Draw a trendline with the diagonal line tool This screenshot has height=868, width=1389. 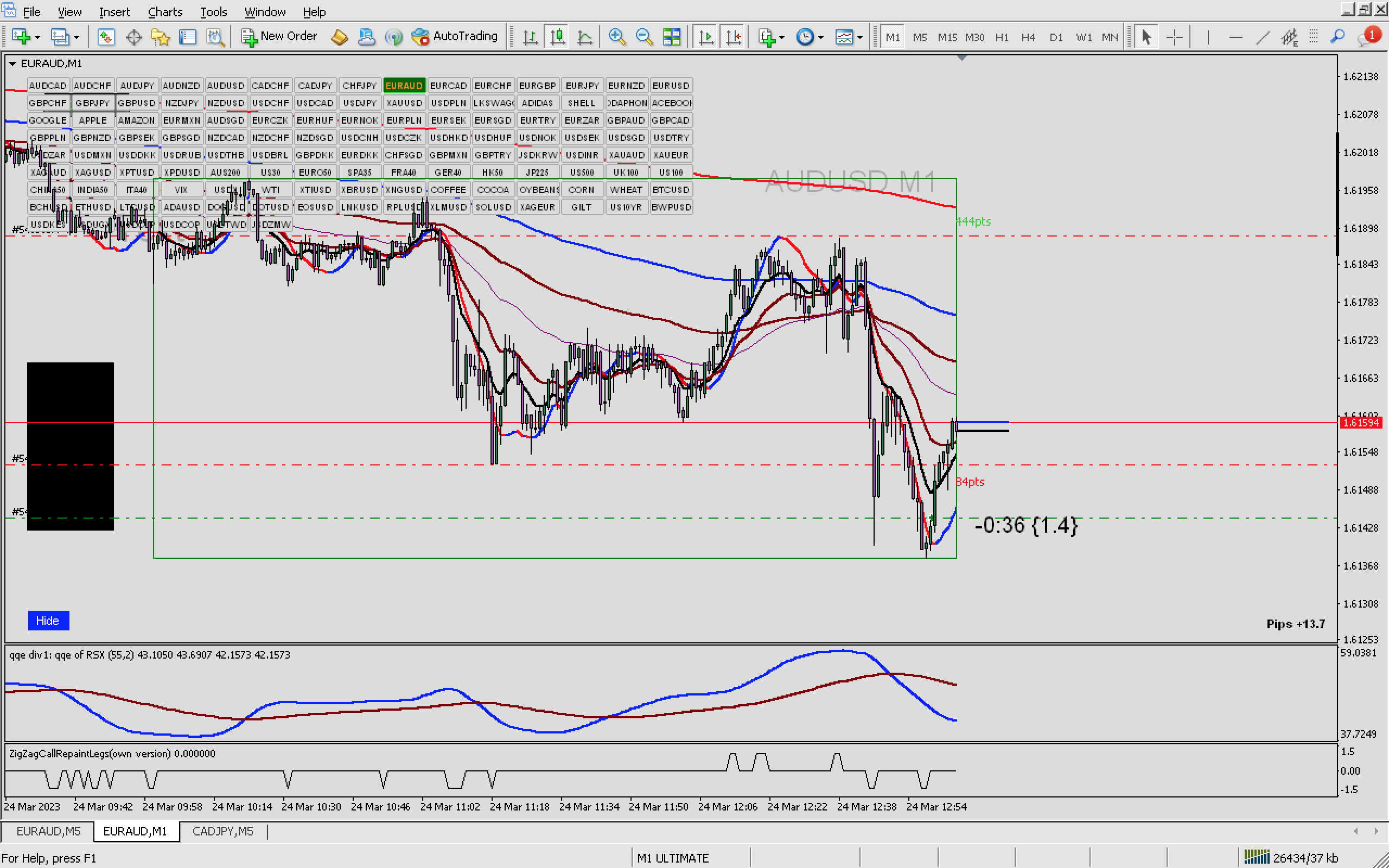[x=1262, y=37]
